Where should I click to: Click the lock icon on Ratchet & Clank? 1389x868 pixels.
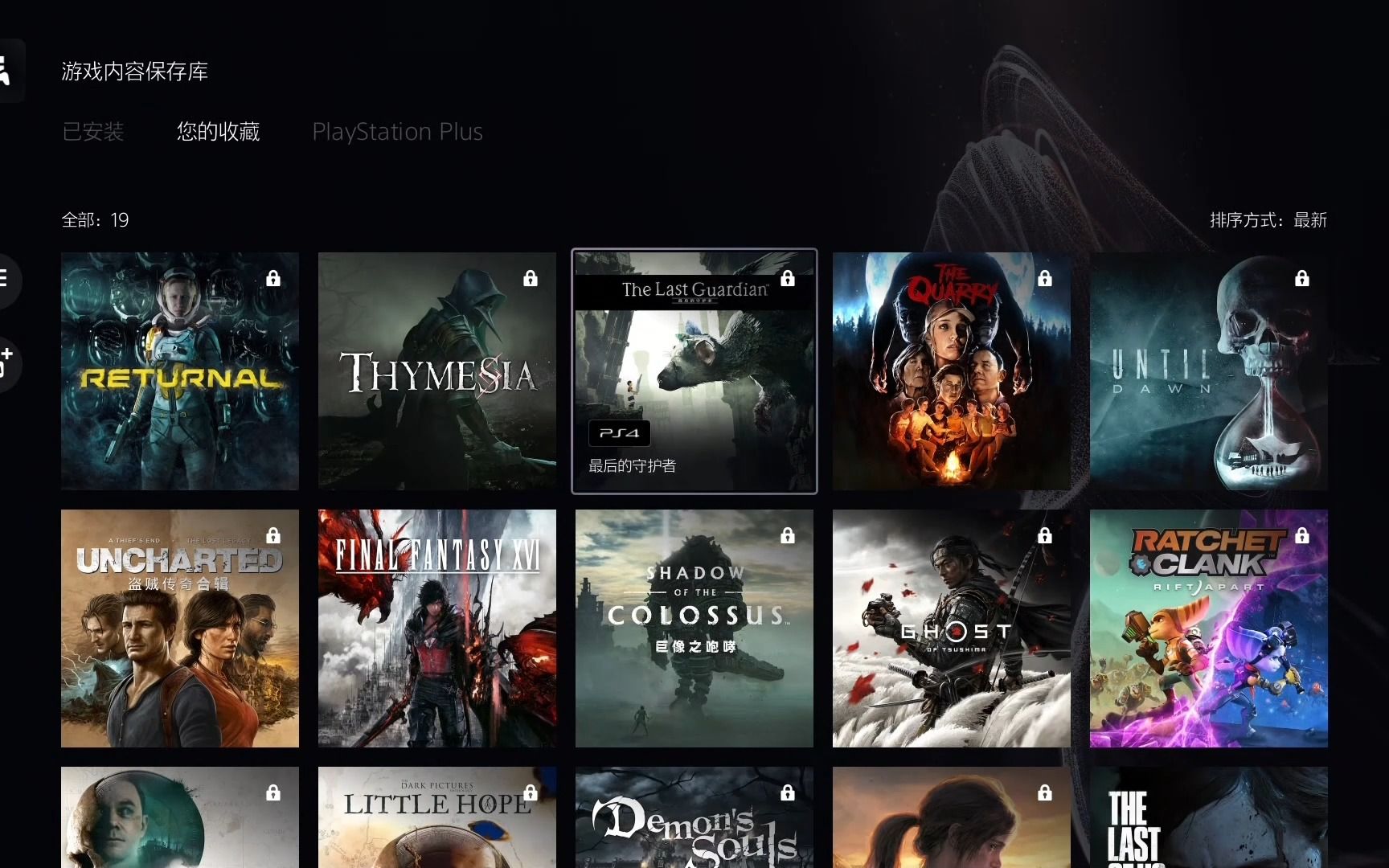[x=1302, y=535]
